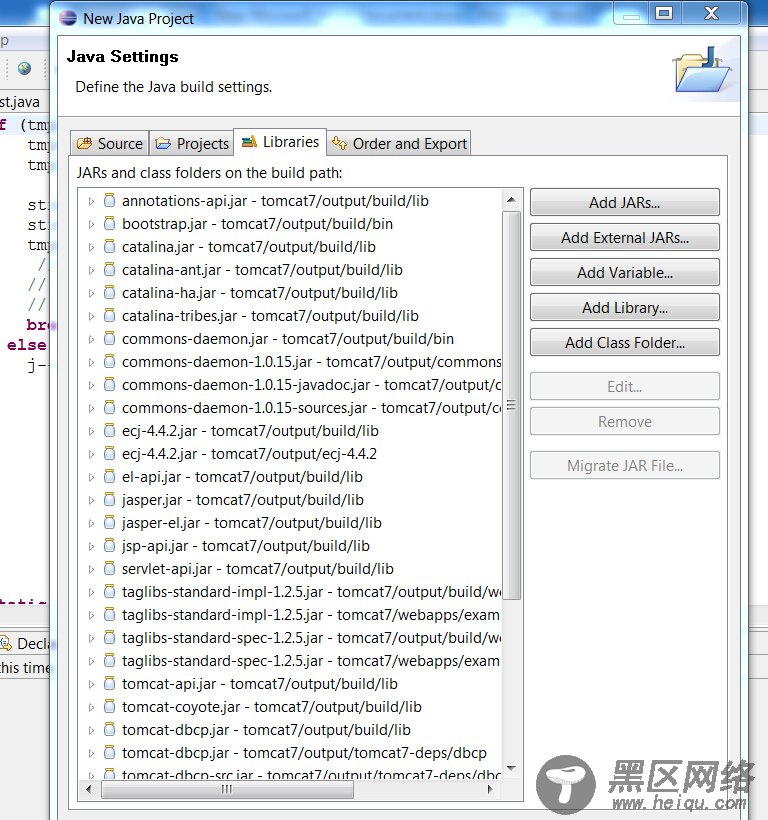Expand tomcat-dbcp.jar in tomcat7-deps/dbcp
The width and height of the screenshot is (768, 820).
[91, 754]
